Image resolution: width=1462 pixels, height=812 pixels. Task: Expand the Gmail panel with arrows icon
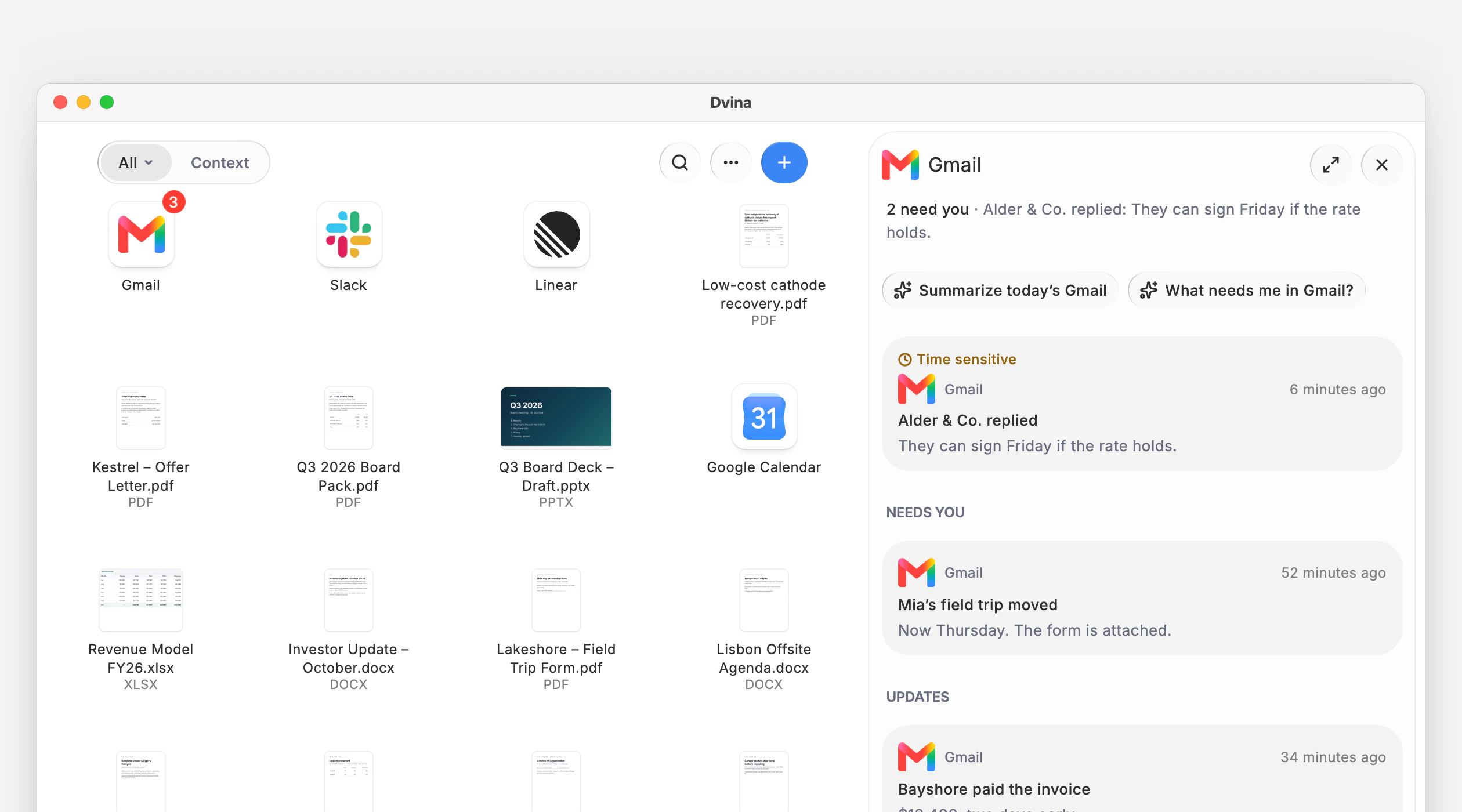coord(1331,165)
